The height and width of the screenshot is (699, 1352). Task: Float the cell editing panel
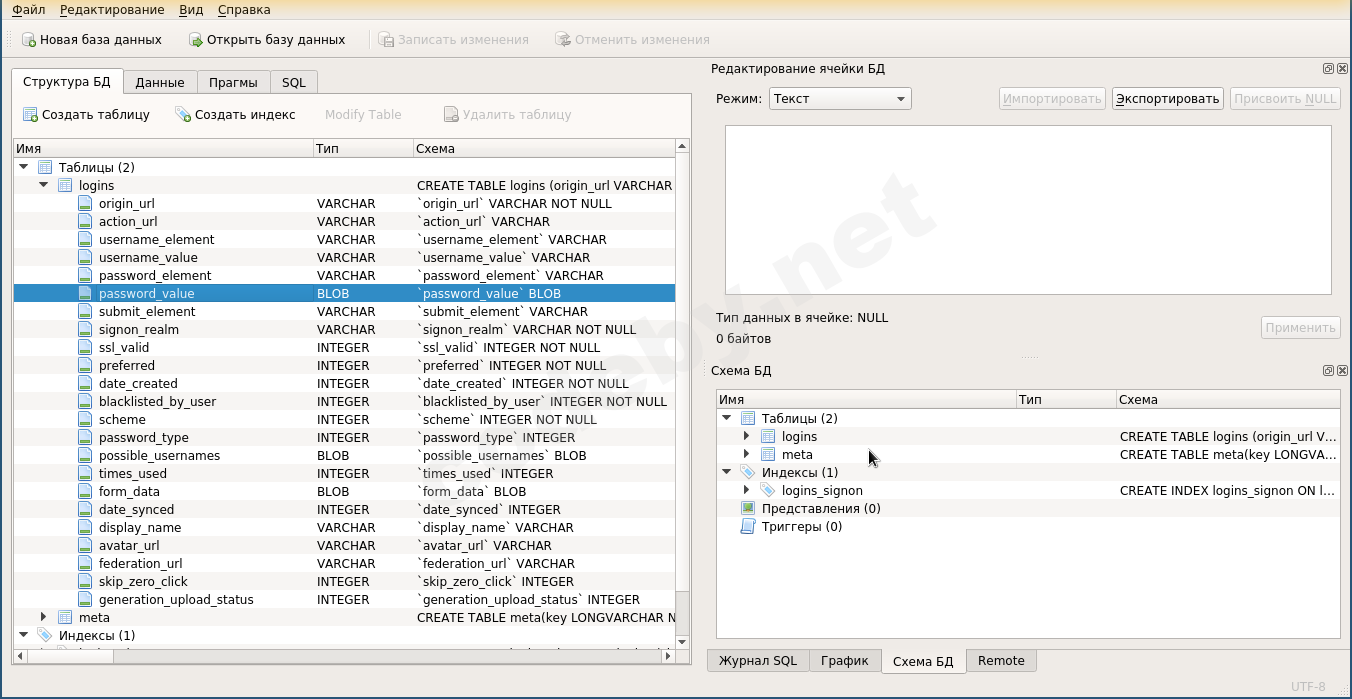tap(1328, 69)
